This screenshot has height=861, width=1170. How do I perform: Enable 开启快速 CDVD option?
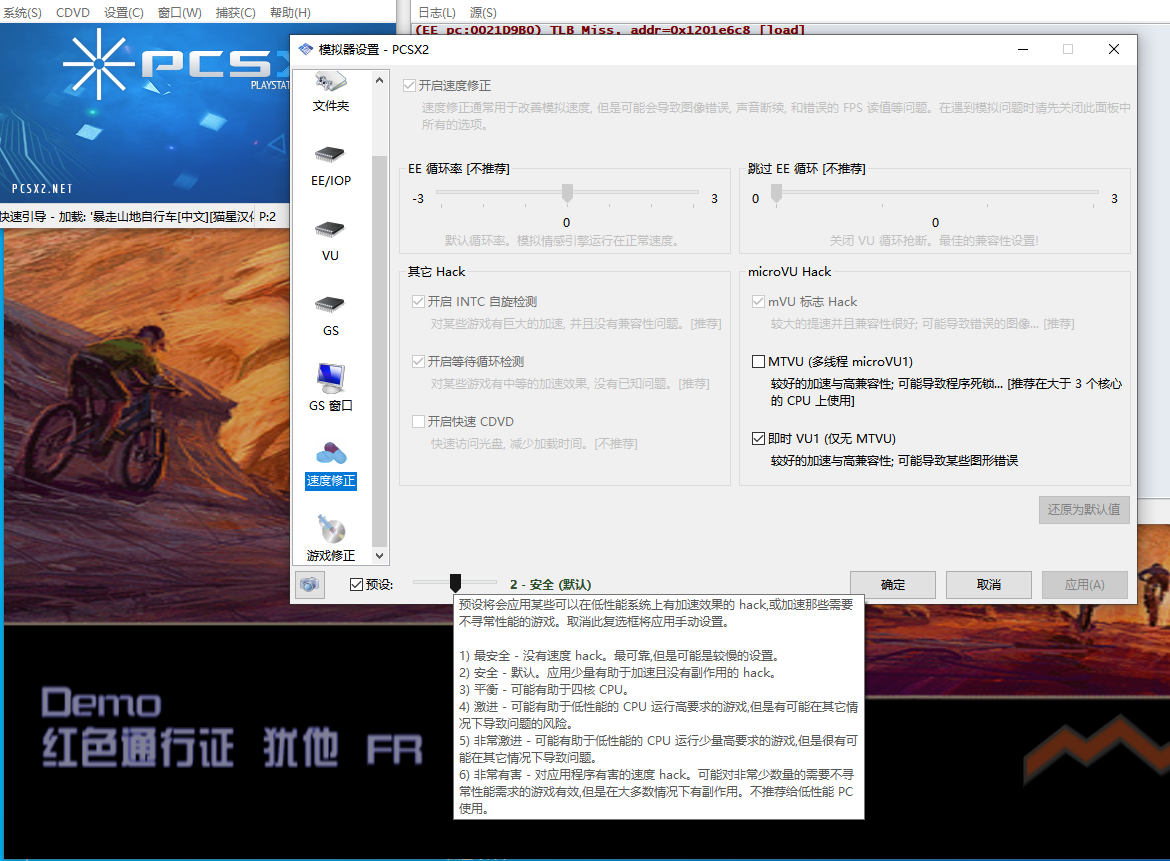(x=417, y=419)
